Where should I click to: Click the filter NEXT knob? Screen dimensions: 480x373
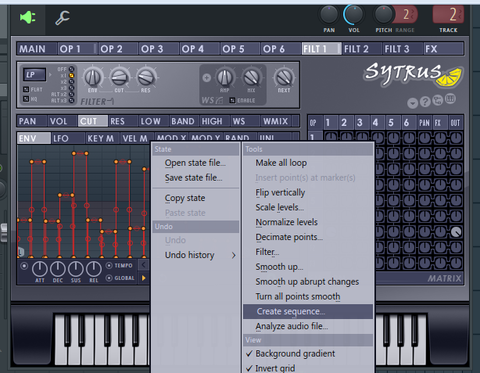[284, 78]
